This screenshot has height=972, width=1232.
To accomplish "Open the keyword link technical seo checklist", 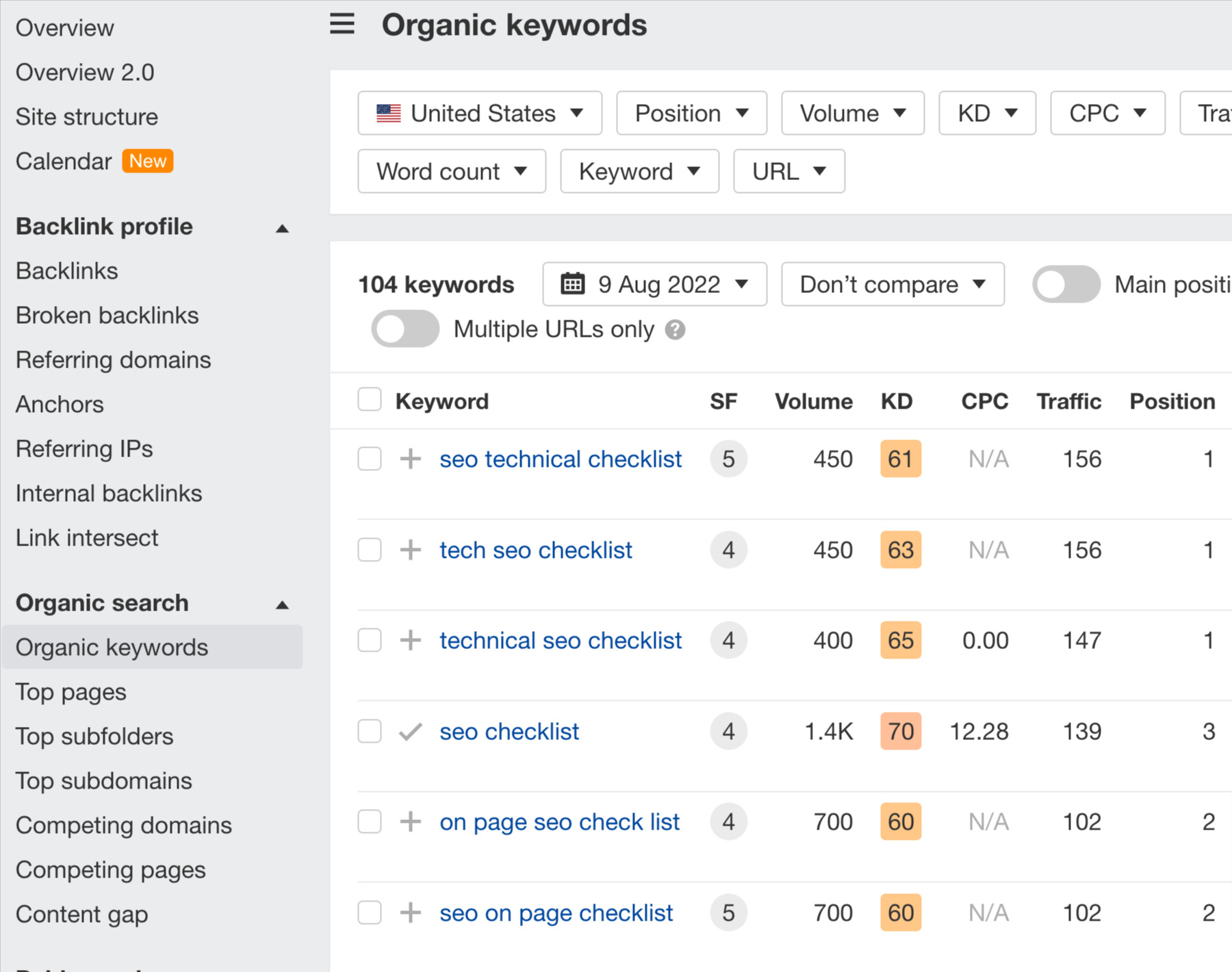I will [x=560, y=640].
